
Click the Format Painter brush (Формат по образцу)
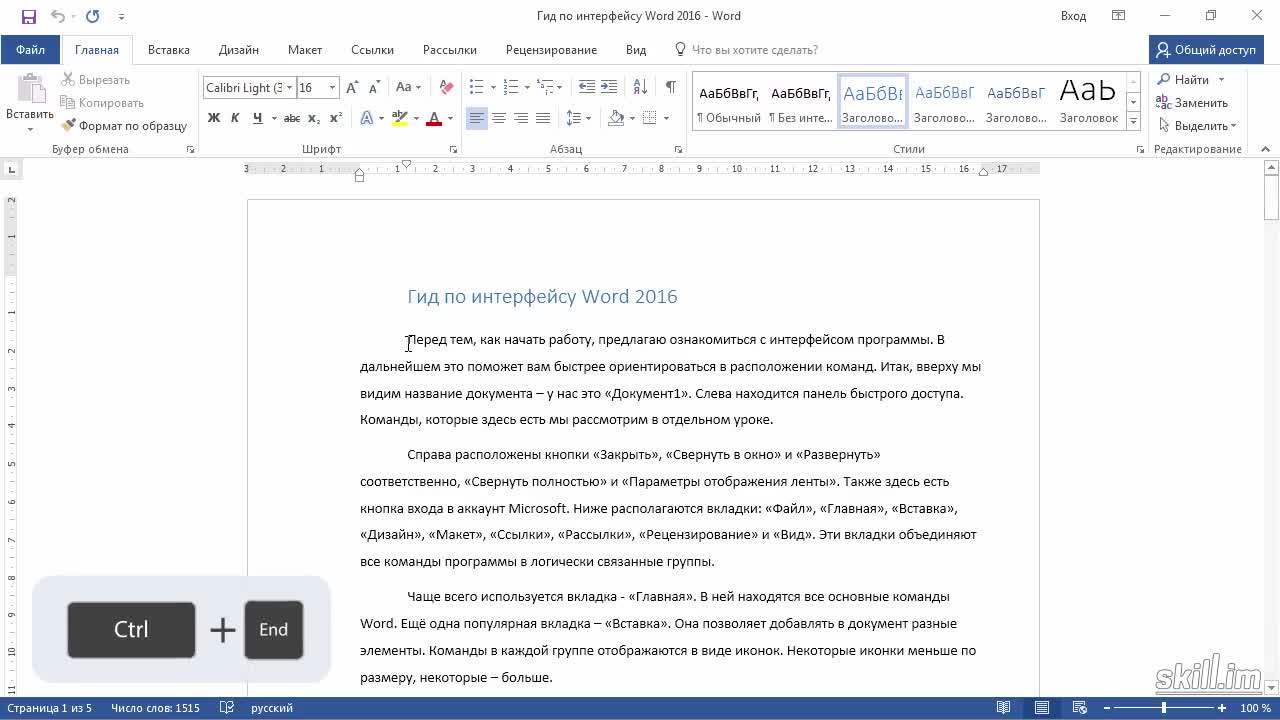pyautogui.click(x=125, y=126)
